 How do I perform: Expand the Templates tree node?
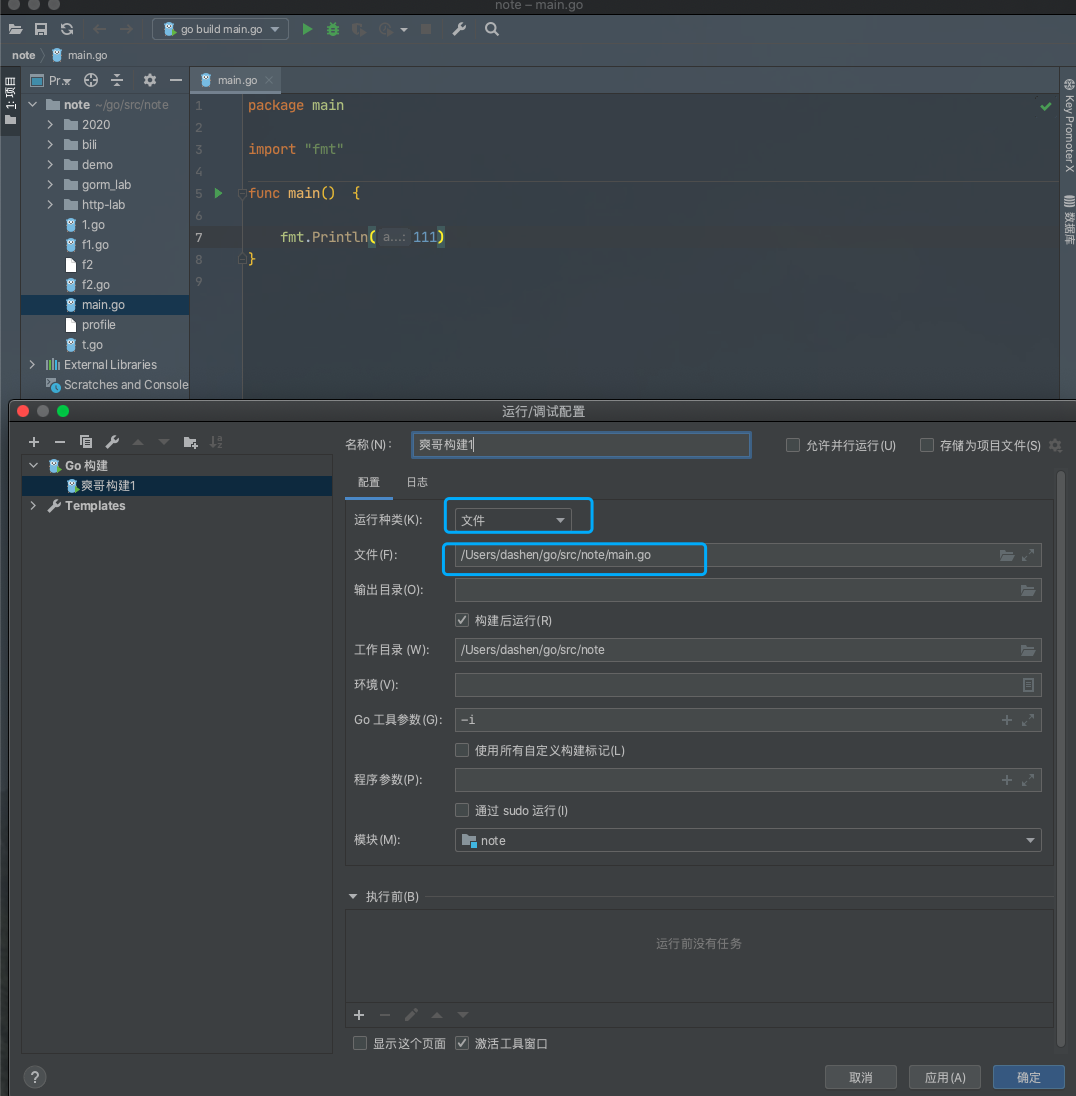pos(34,506)
